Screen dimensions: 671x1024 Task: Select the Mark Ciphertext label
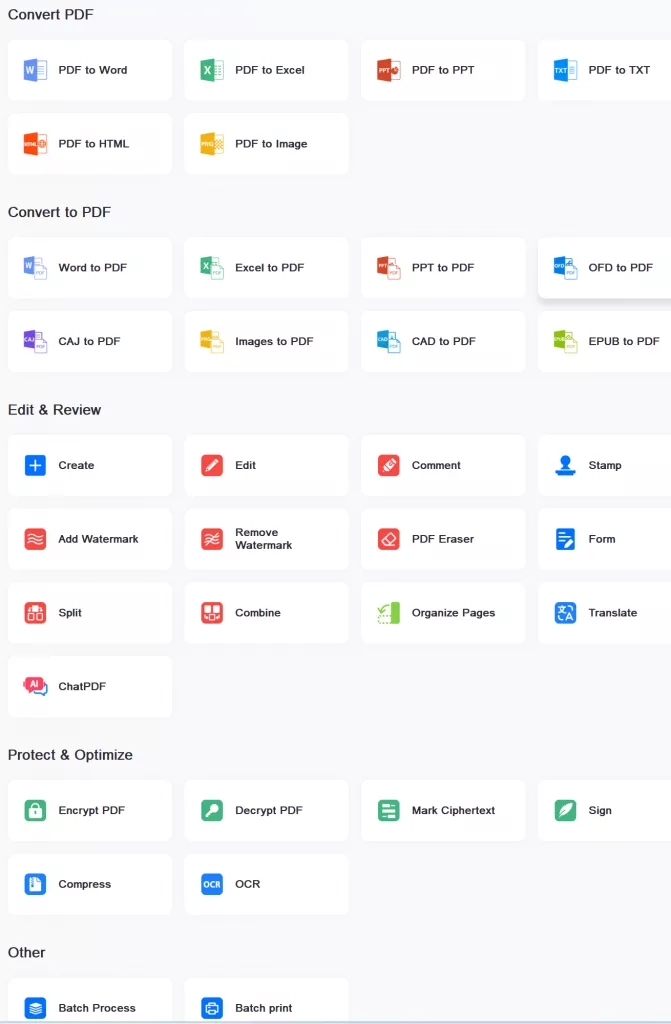[453, 810]
